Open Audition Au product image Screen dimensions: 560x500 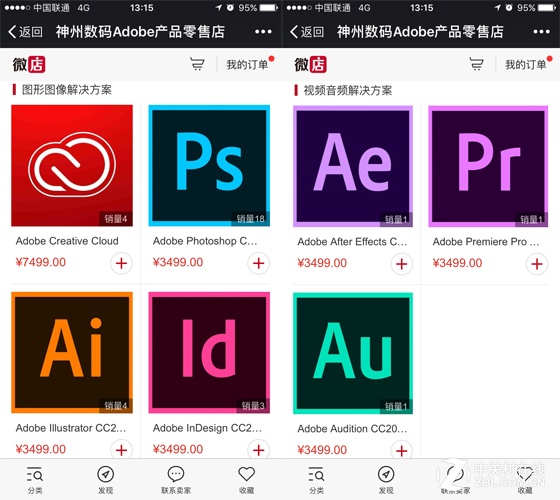point(353,353)
